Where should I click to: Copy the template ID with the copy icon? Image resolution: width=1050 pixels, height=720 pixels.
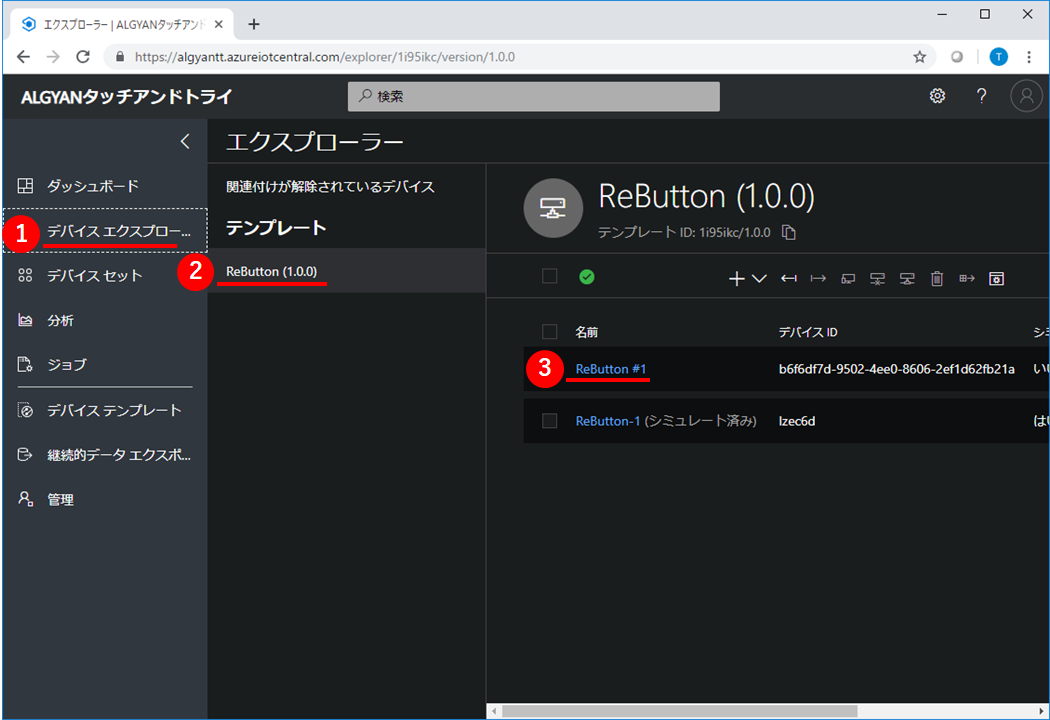tap(789, 232)
